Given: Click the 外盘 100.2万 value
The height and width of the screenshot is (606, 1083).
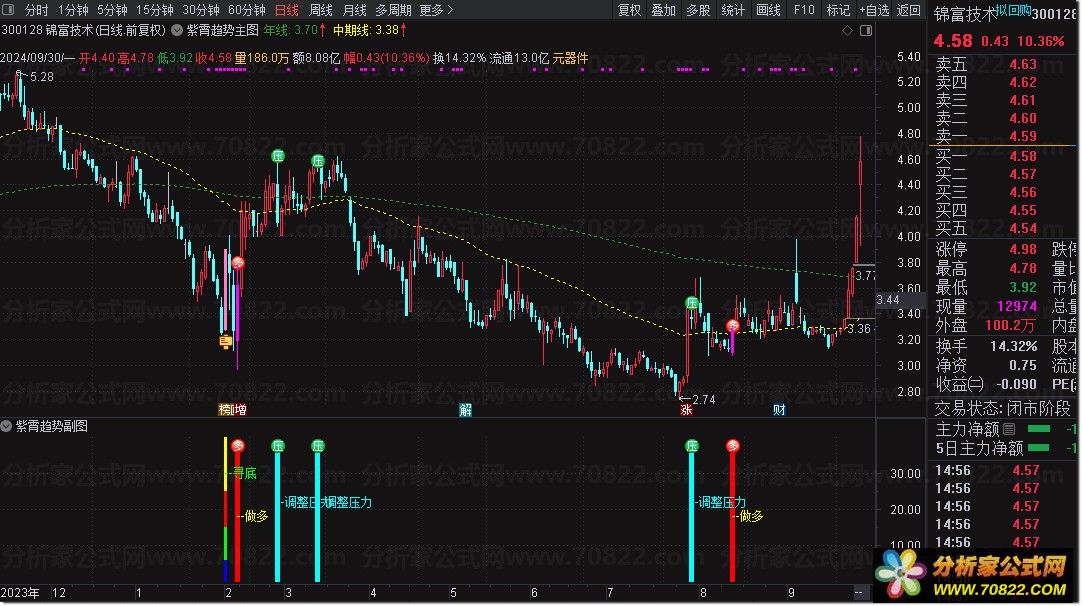Looking at the screenshot, I should click(x=1010, y=325).
